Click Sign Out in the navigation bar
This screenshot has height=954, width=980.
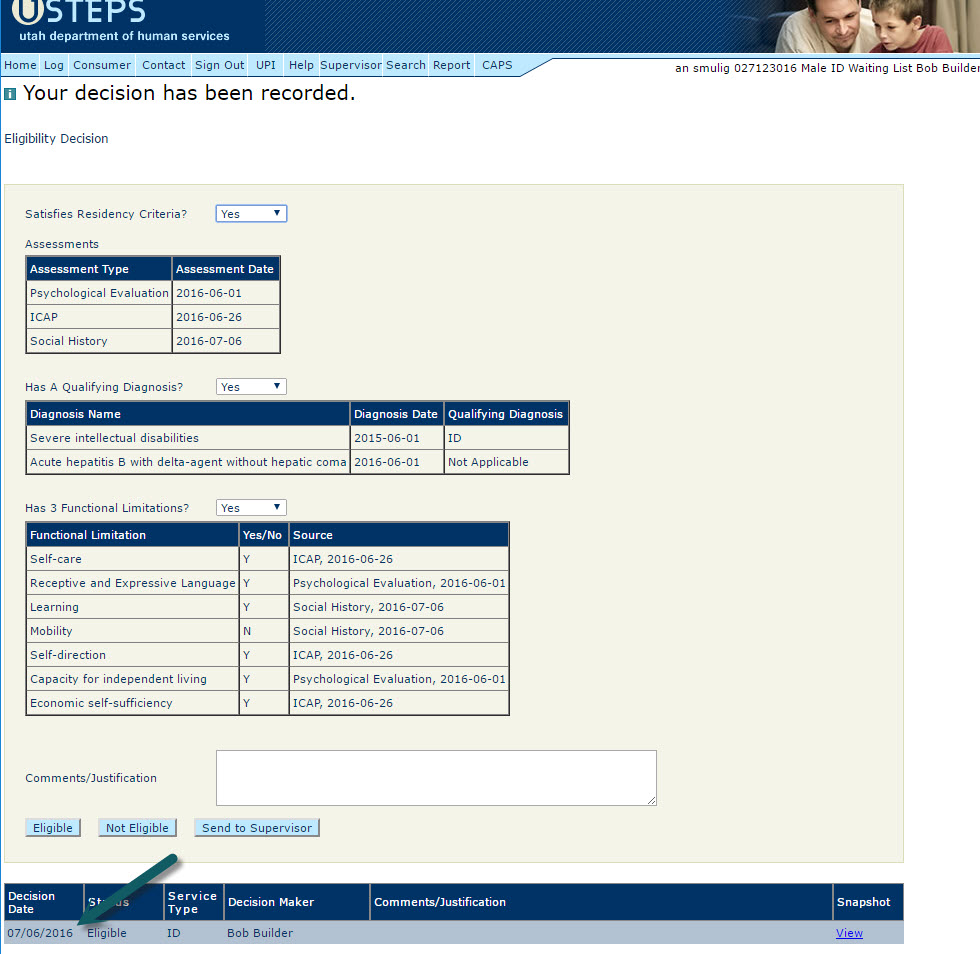pos(219,65)
